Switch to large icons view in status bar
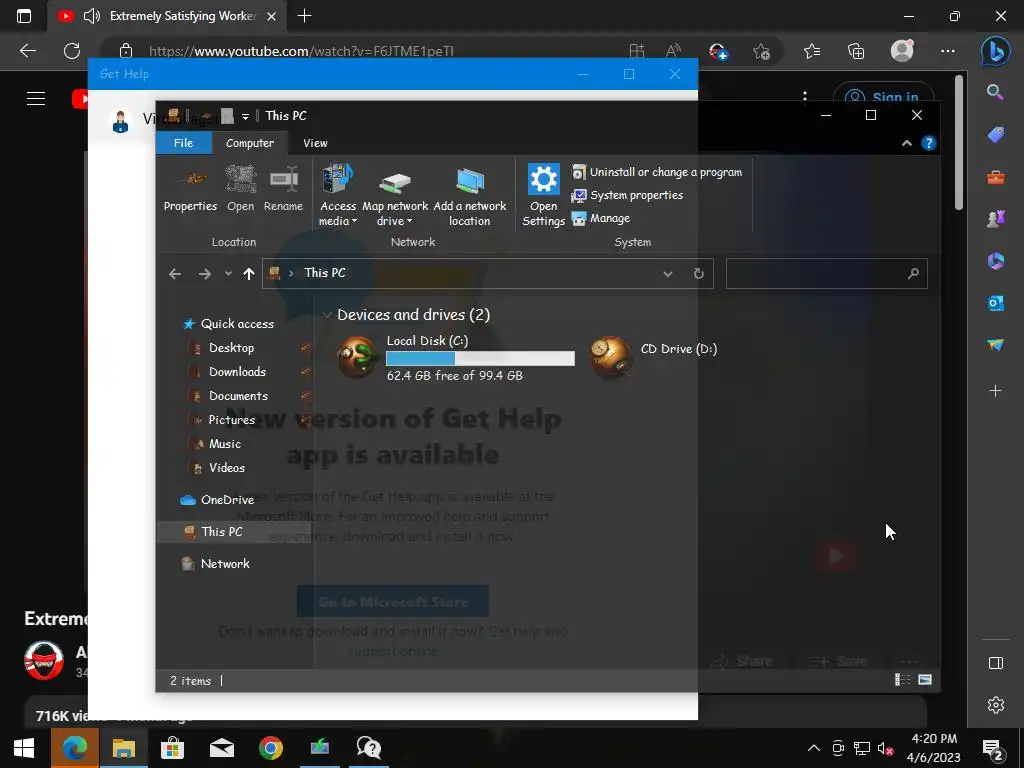The height and width of the screenshot is (768, 1024). pyautogui.click(x=925, y=680)
